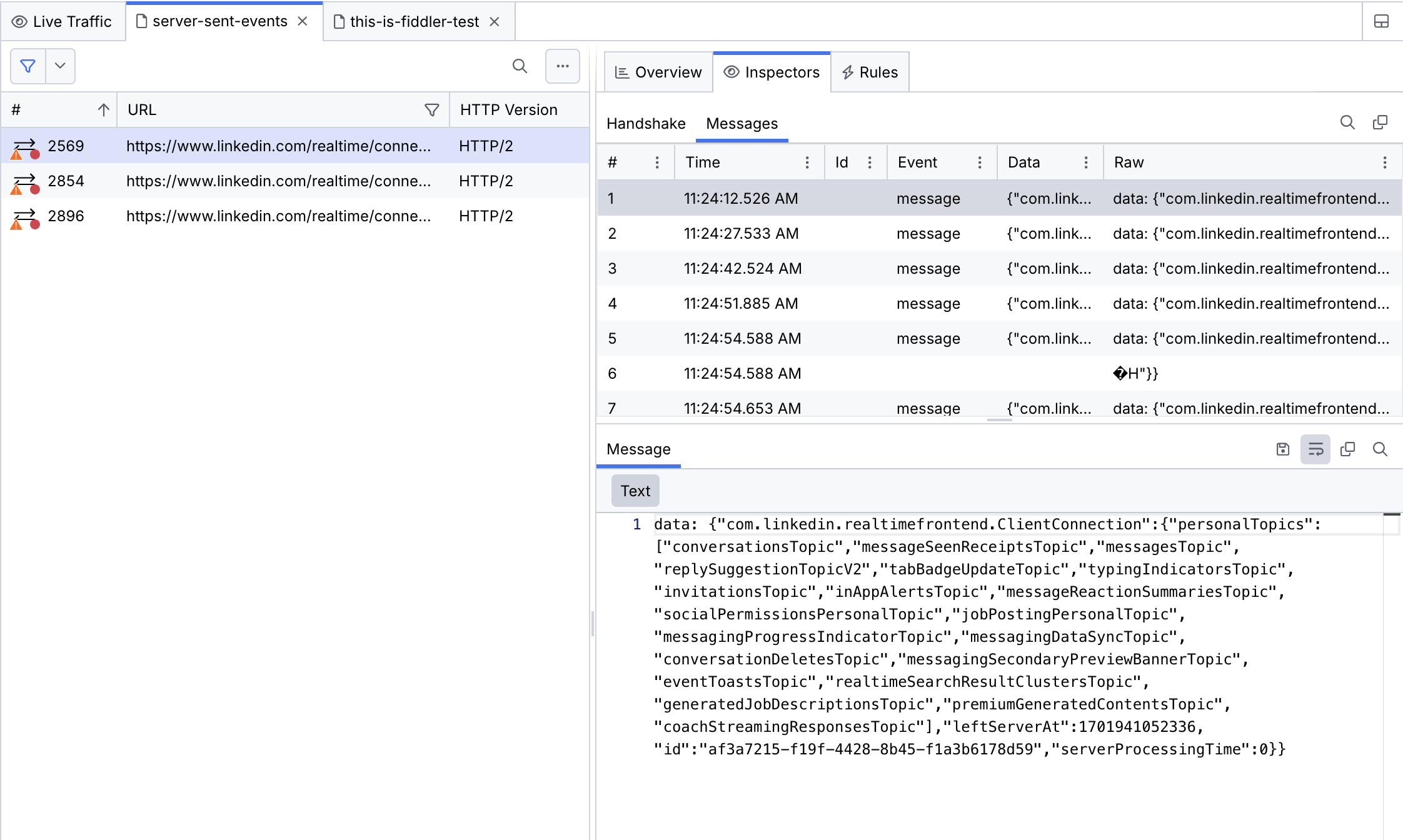The image size is (1403, 840).
Task: Close the server-sent-events tab
Action: (303, 21)
